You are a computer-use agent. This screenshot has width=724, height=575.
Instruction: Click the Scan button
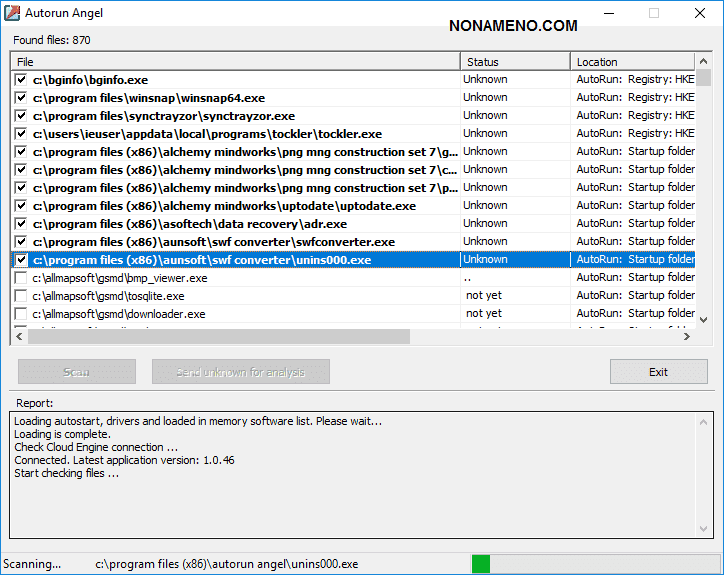pyautogui.click(x=77, y=372)
